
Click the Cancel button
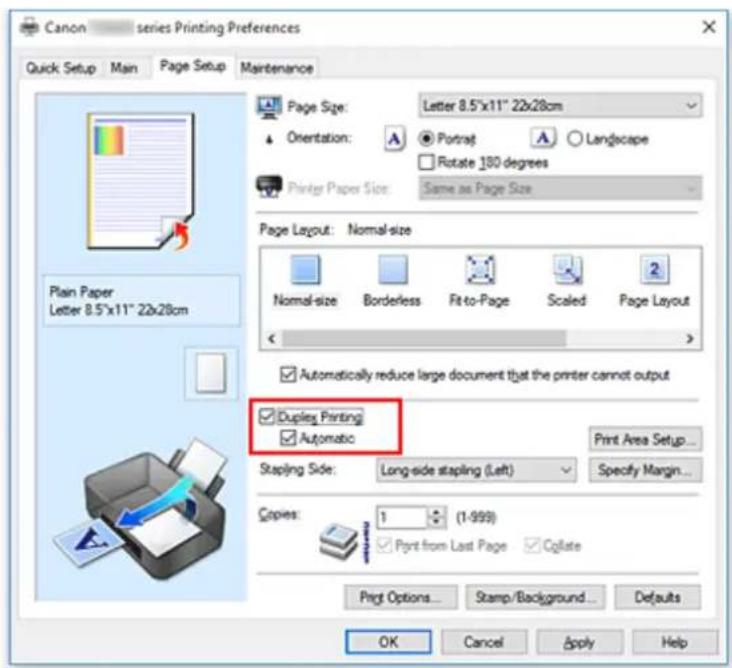click(484, 642)
